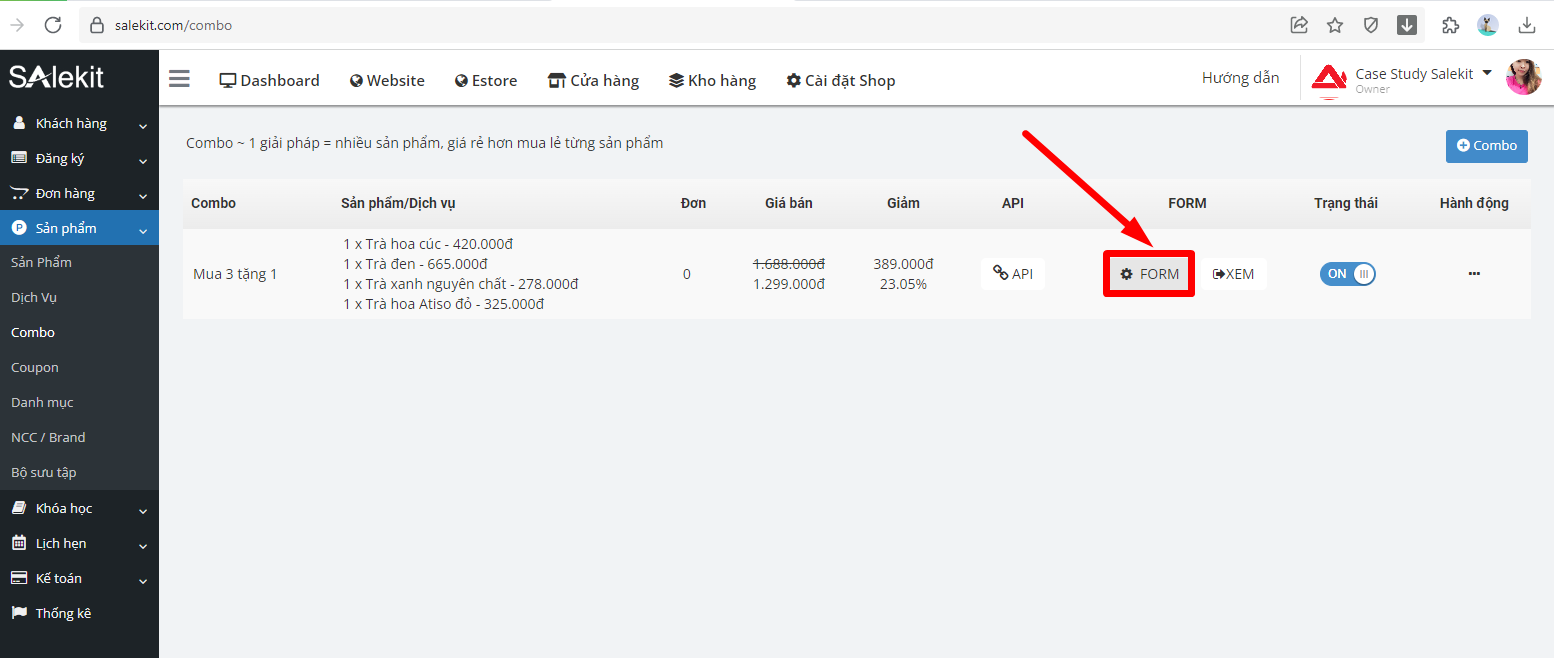Image resolution: width=1554 pixels, height=658 pixels.
Task: Collapse the Sản phẩm sidebar menu
Action: tap(79, 228)
